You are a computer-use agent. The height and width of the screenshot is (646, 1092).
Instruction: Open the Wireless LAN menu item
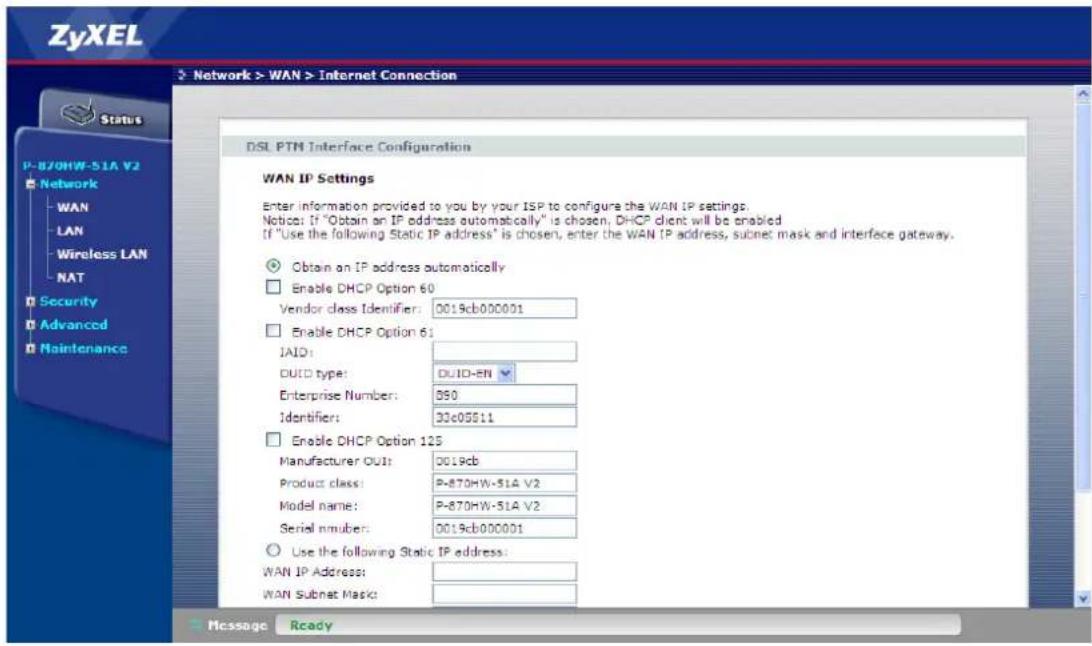102,254
